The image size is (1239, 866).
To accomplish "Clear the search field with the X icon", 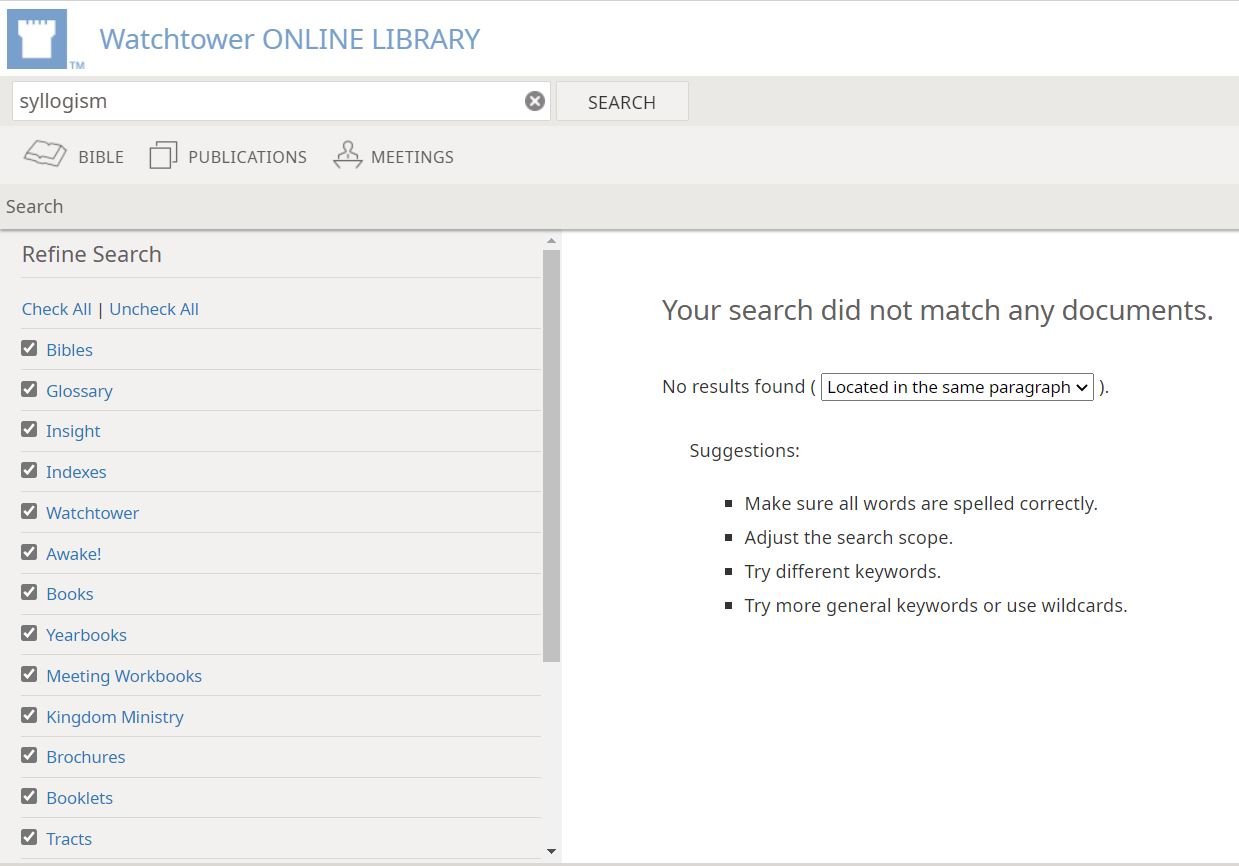I will point(535,101).
